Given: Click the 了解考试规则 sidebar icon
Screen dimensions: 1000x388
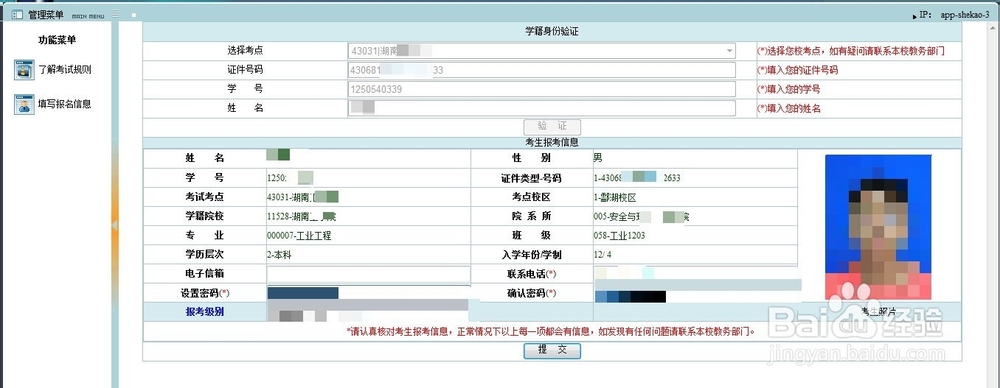Looking at the screenshot, I should click(x=24, y=70).
